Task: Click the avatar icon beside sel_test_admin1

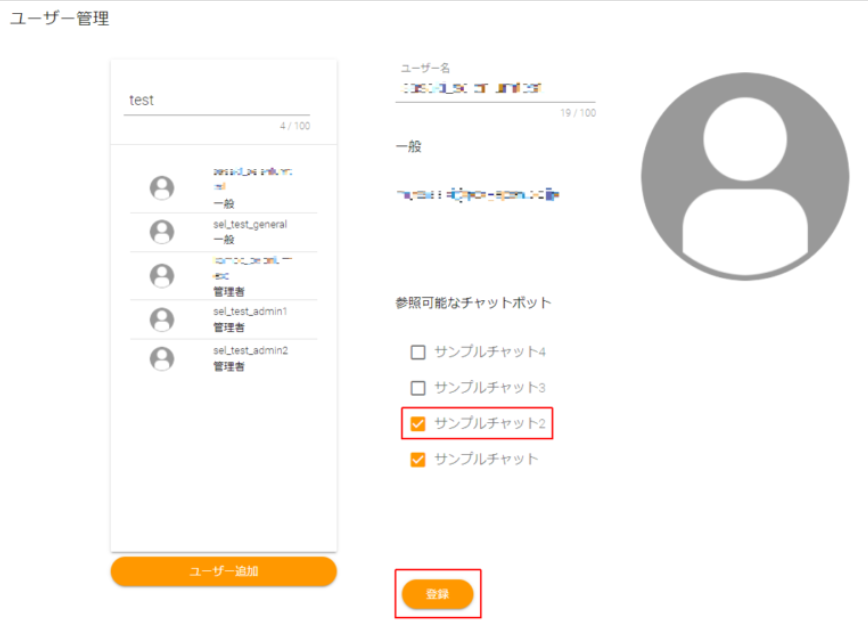Action: point(161,319)
